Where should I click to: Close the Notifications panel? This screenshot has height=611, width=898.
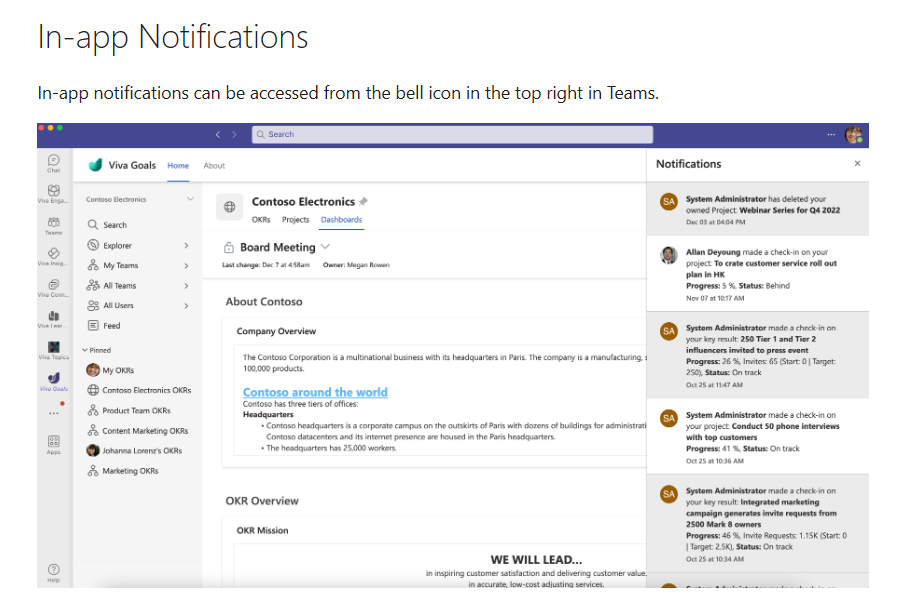pos(857,163)
